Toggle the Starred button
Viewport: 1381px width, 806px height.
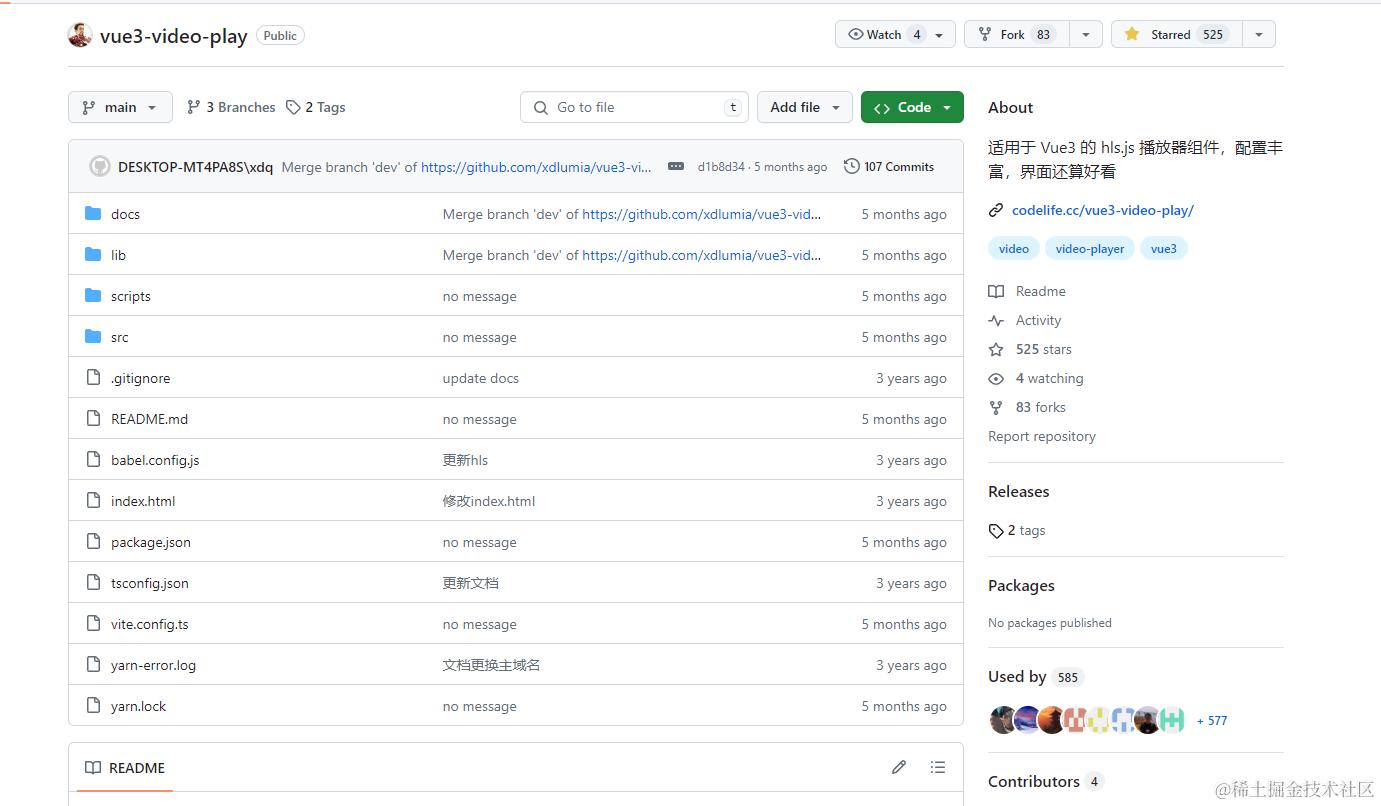pos(1177,34)
